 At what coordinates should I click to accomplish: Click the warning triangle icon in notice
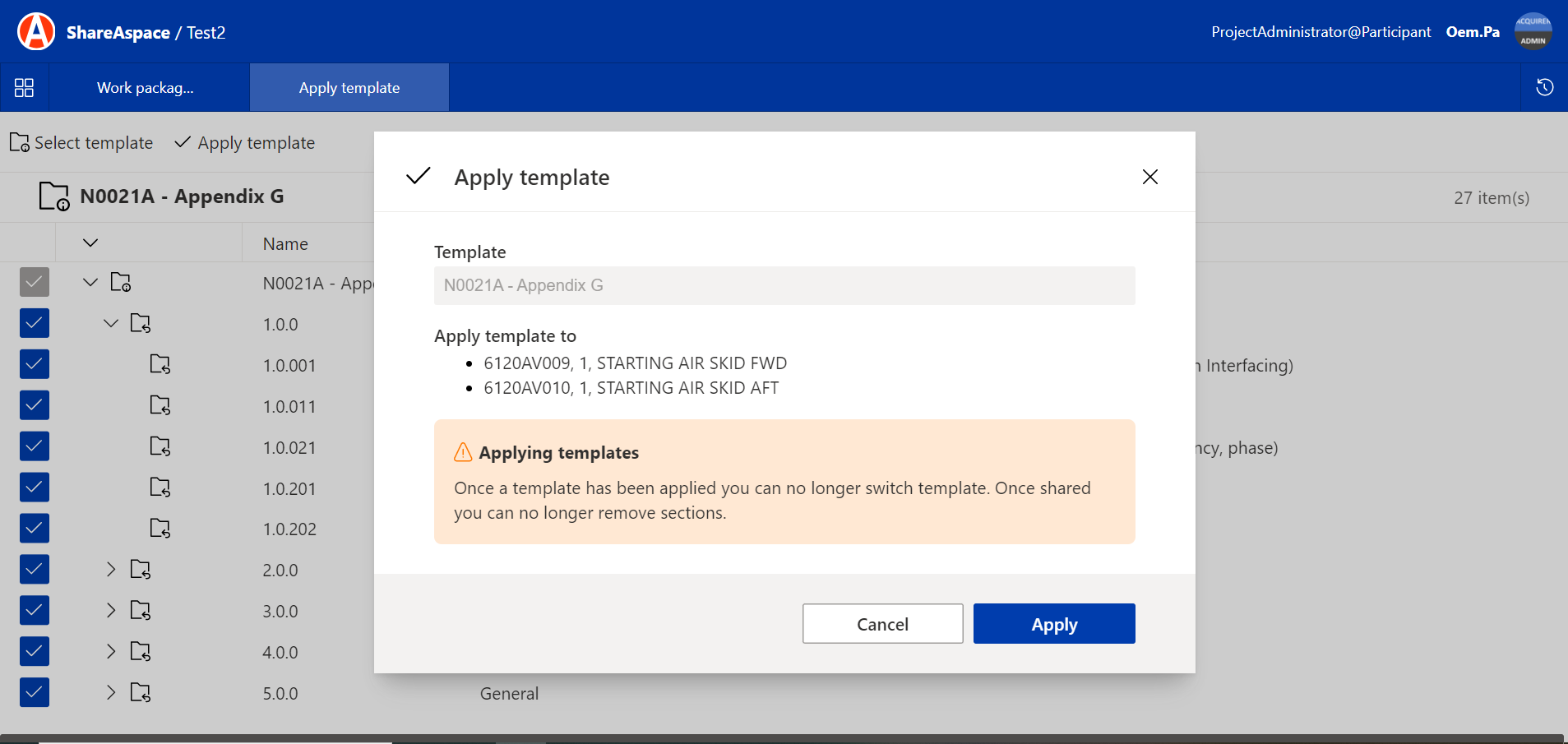point(463,453)
